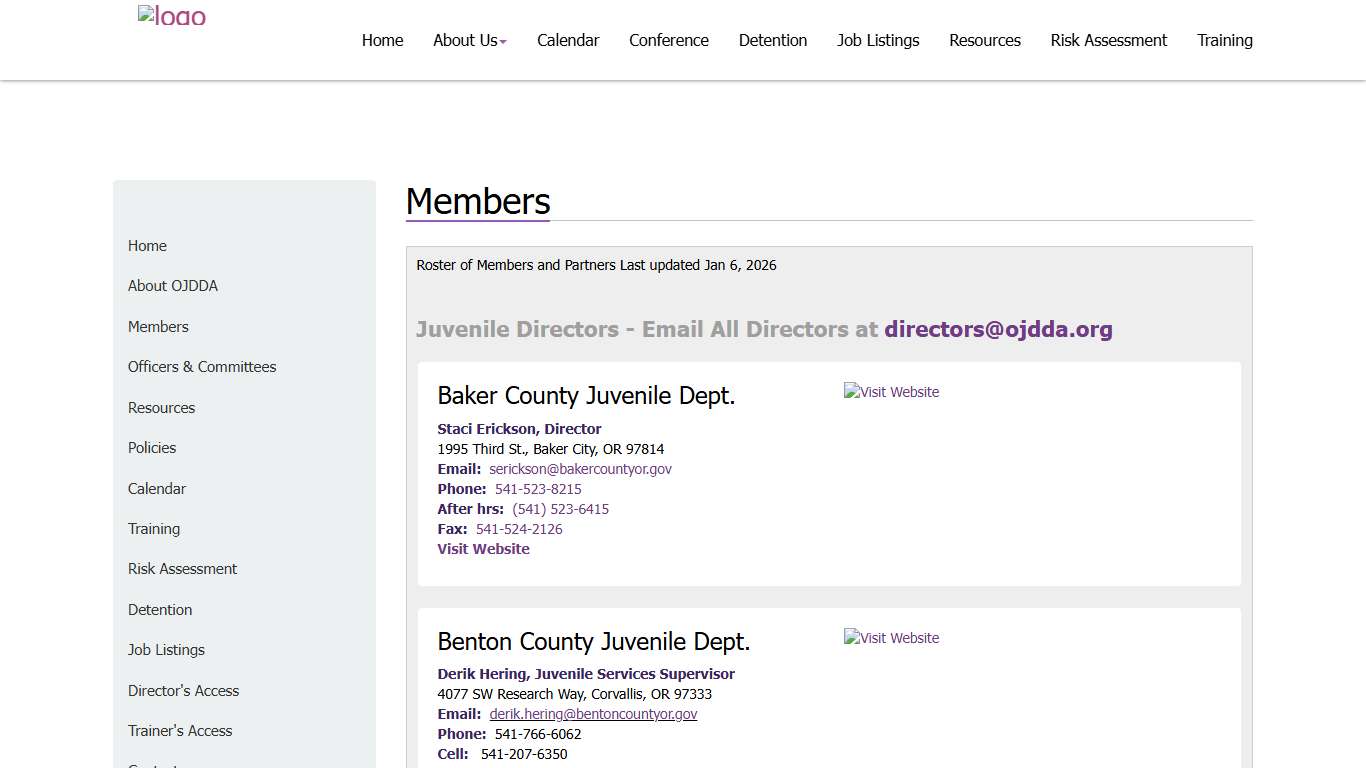Click the Visit Website image for Baker County
This screenshot has height=768, width=1366.
(x=891, y=392)
